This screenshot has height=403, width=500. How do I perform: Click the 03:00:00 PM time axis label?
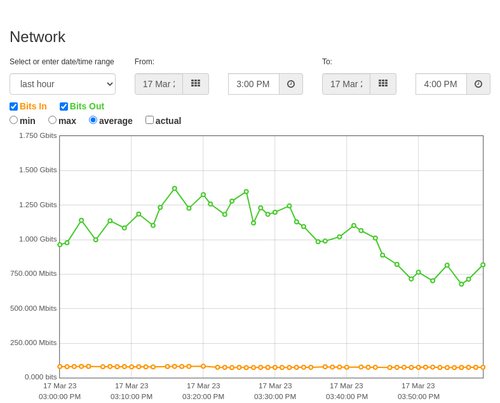coord(60,397)
